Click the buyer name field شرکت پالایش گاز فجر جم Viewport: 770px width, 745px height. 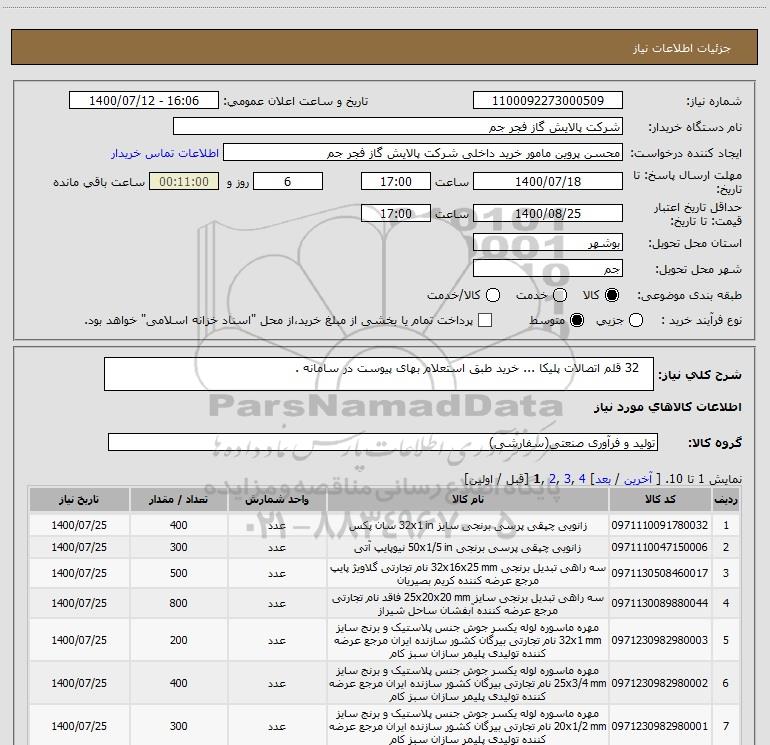tap(398, 126)
